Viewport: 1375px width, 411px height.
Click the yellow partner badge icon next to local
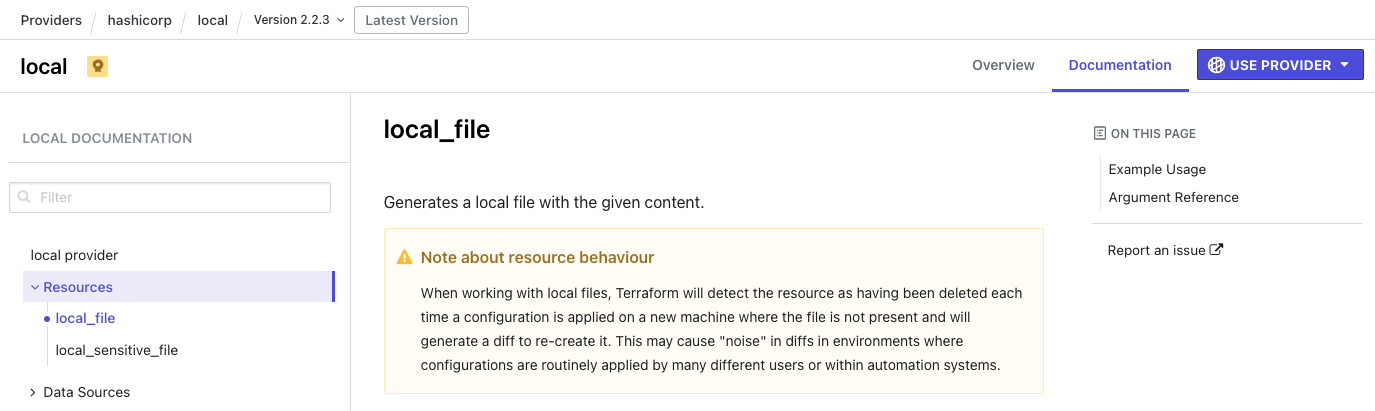click(97, 67)
